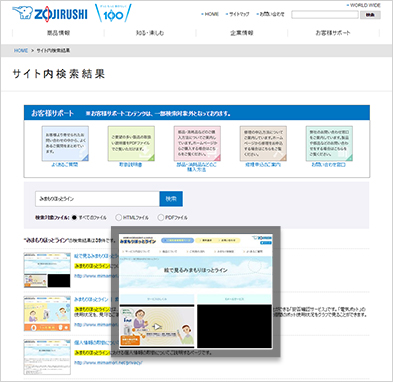Click the みまもりほっとライン logo in popup
This screenshot has height=382, width=393.
(138, 240)
